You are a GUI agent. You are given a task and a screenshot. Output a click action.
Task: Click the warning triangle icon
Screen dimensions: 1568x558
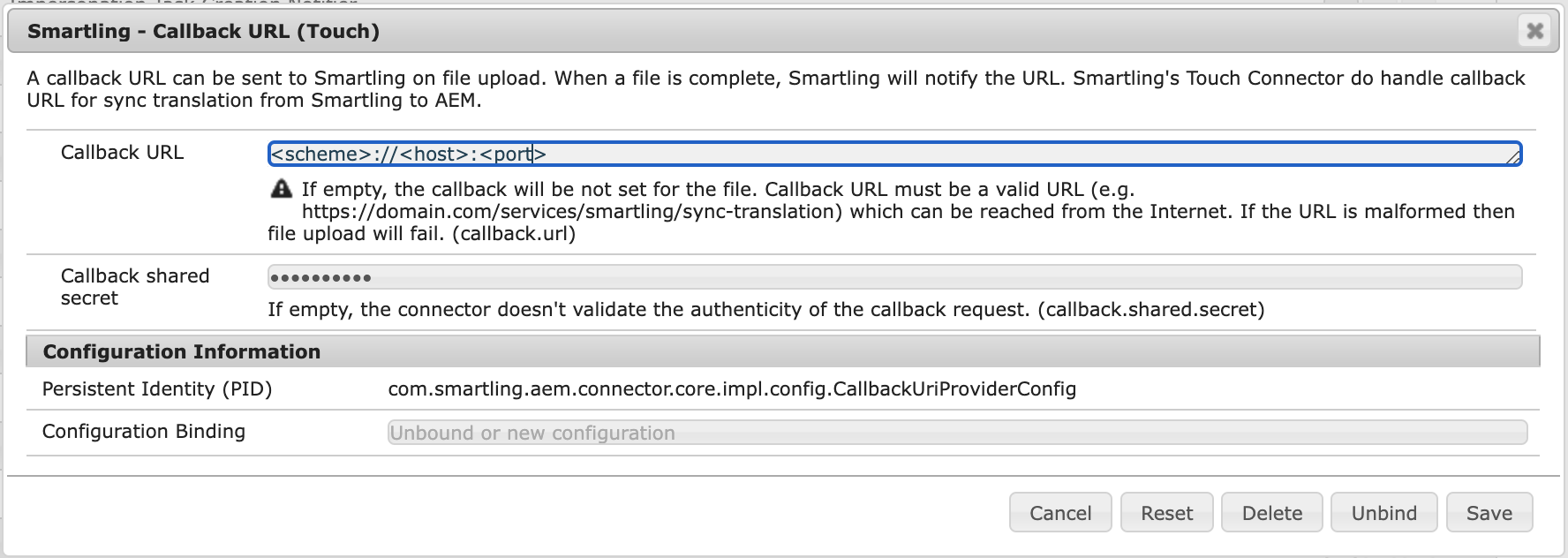point(281,189)
